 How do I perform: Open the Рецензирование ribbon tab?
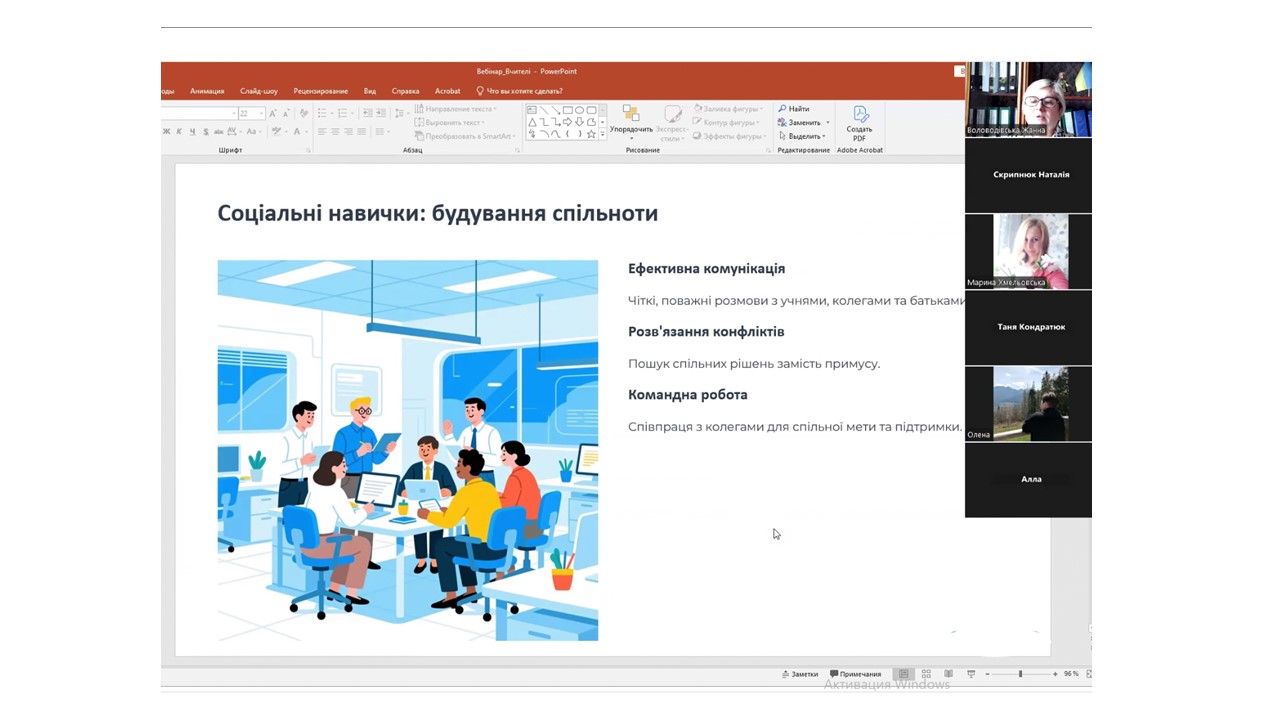click(x=320, y=91)
